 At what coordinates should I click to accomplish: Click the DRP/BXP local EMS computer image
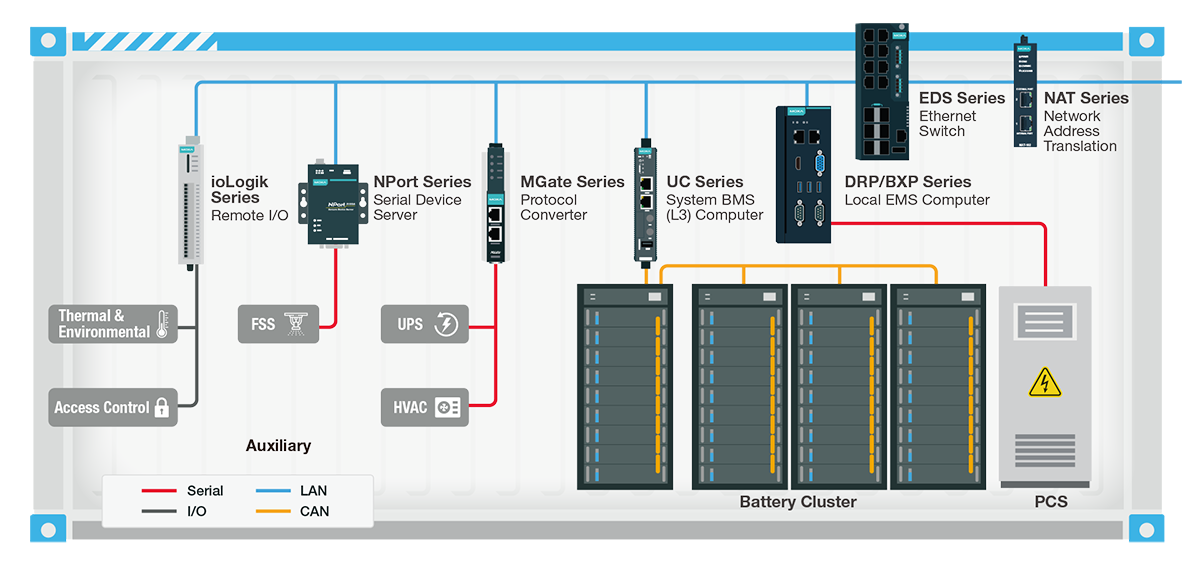(x=806, y=174)
